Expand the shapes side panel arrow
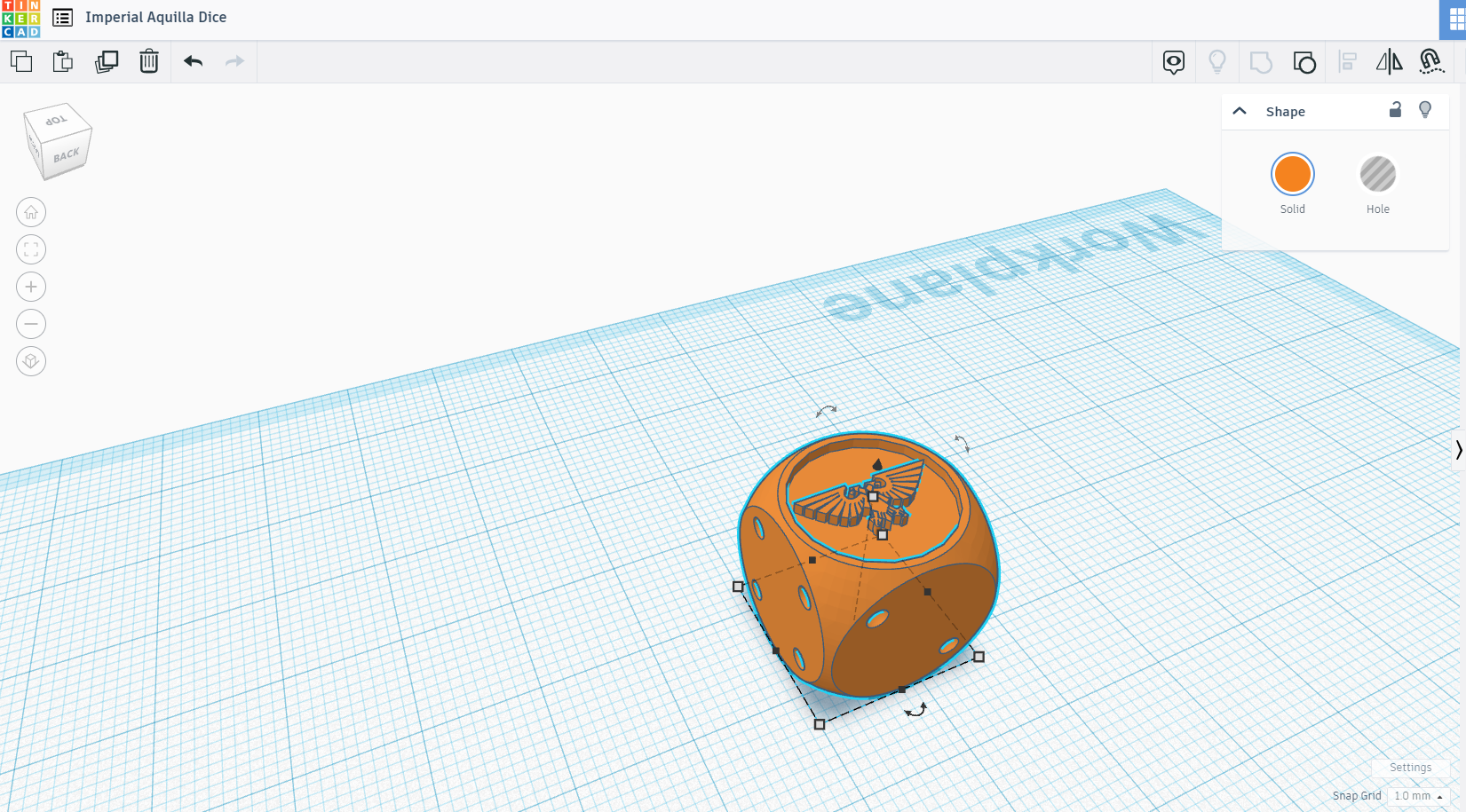 [x=1458, y=450]
